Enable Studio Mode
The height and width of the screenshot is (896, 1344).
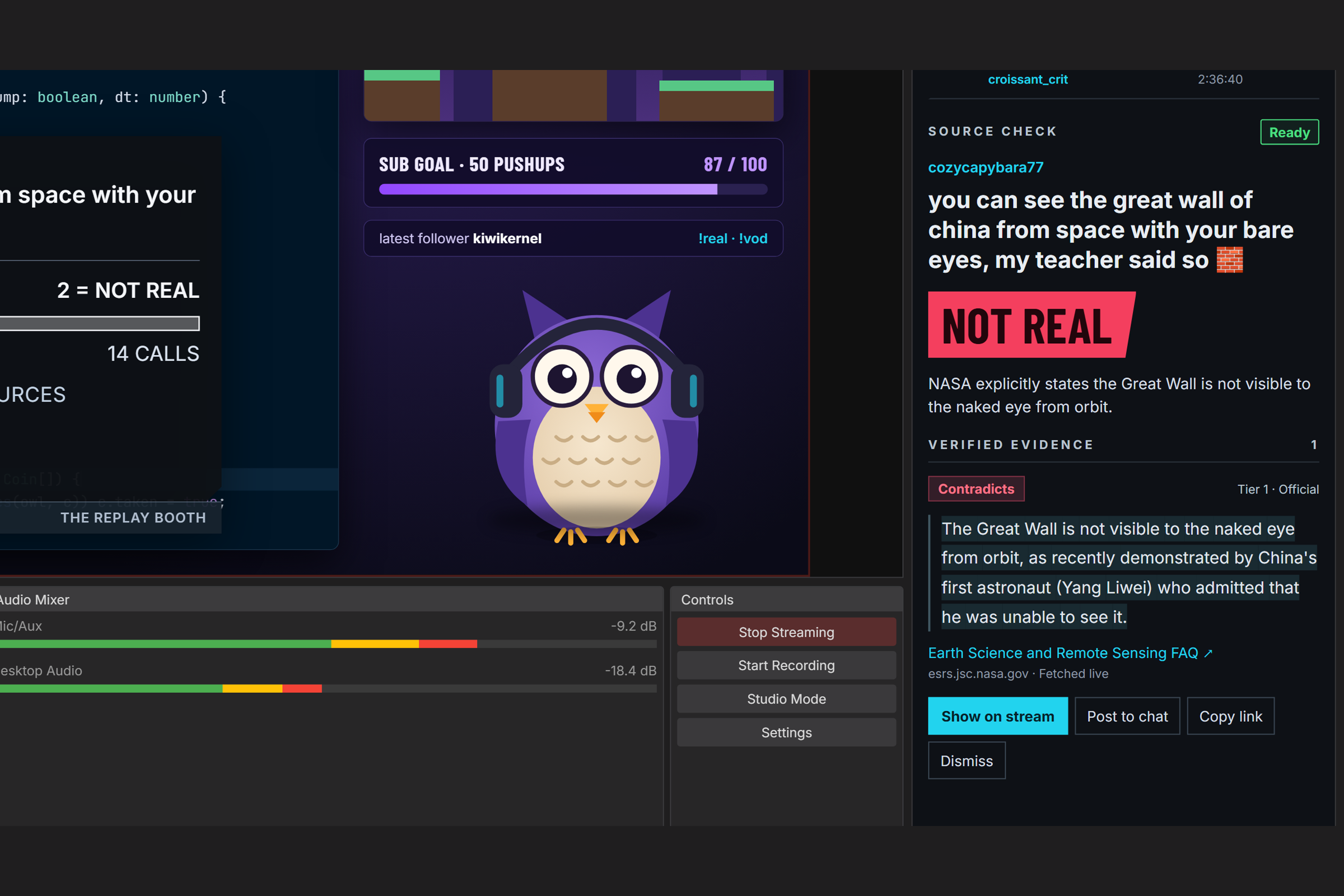coord(786,699)
